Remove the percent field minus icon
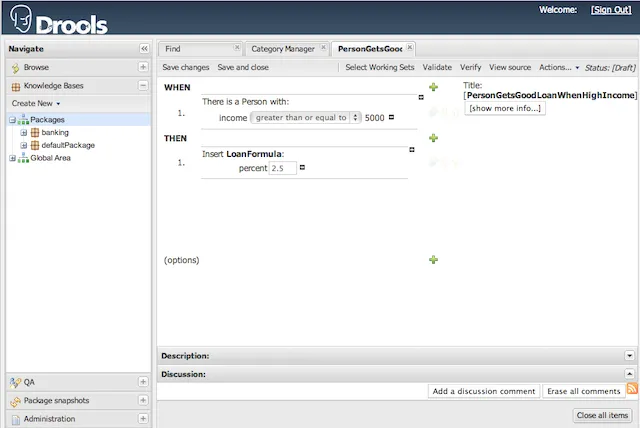 pos(302,167)
